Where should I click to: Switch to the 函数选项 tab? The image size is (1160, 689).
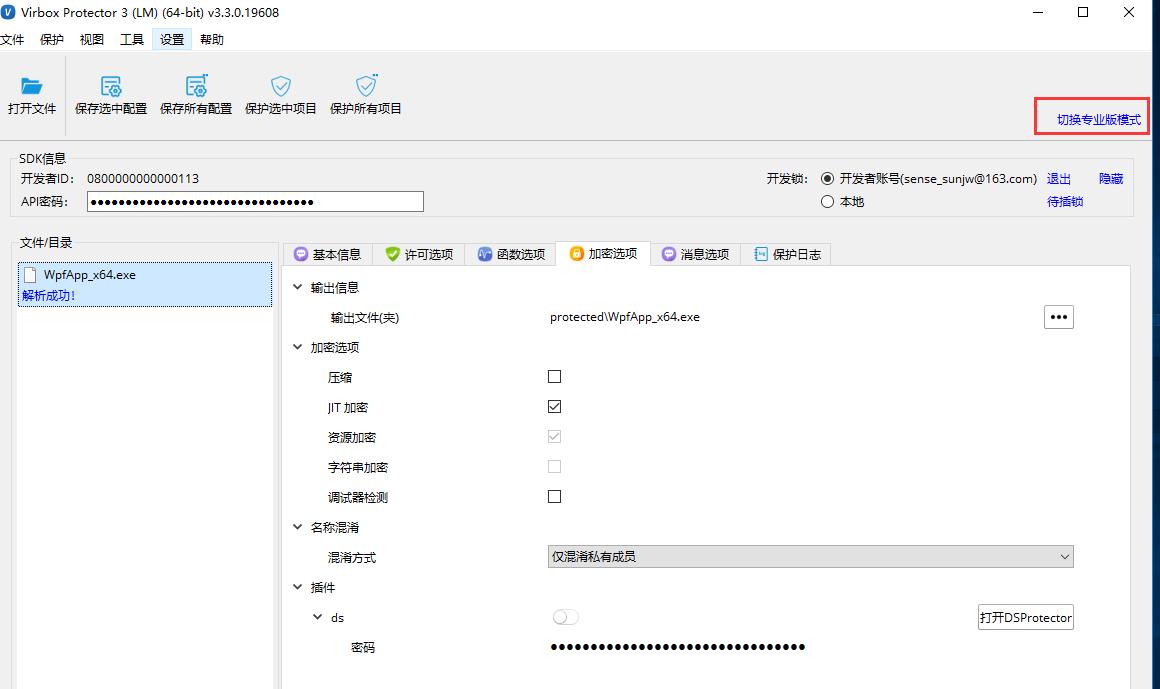click(x=510, y=255)
